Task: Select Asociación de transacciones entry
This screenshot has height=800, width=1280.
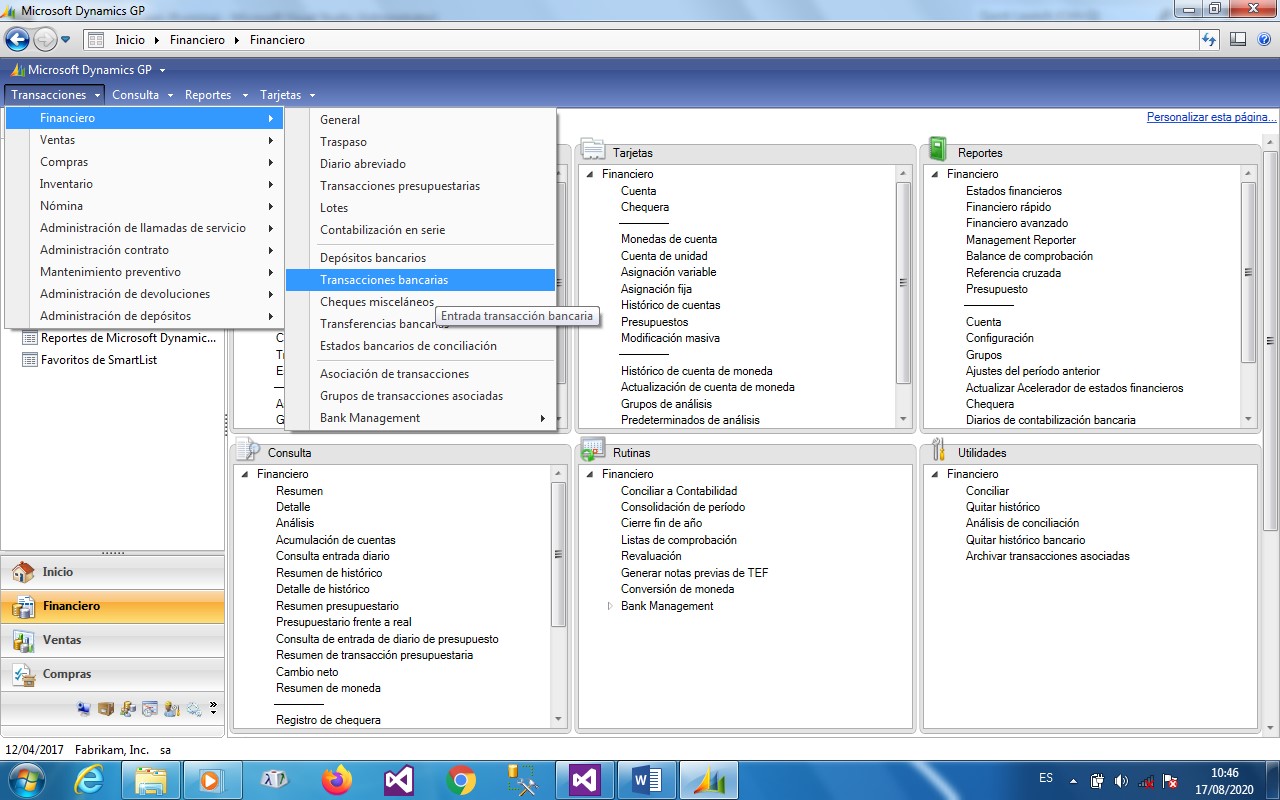Action: point(421,374)
